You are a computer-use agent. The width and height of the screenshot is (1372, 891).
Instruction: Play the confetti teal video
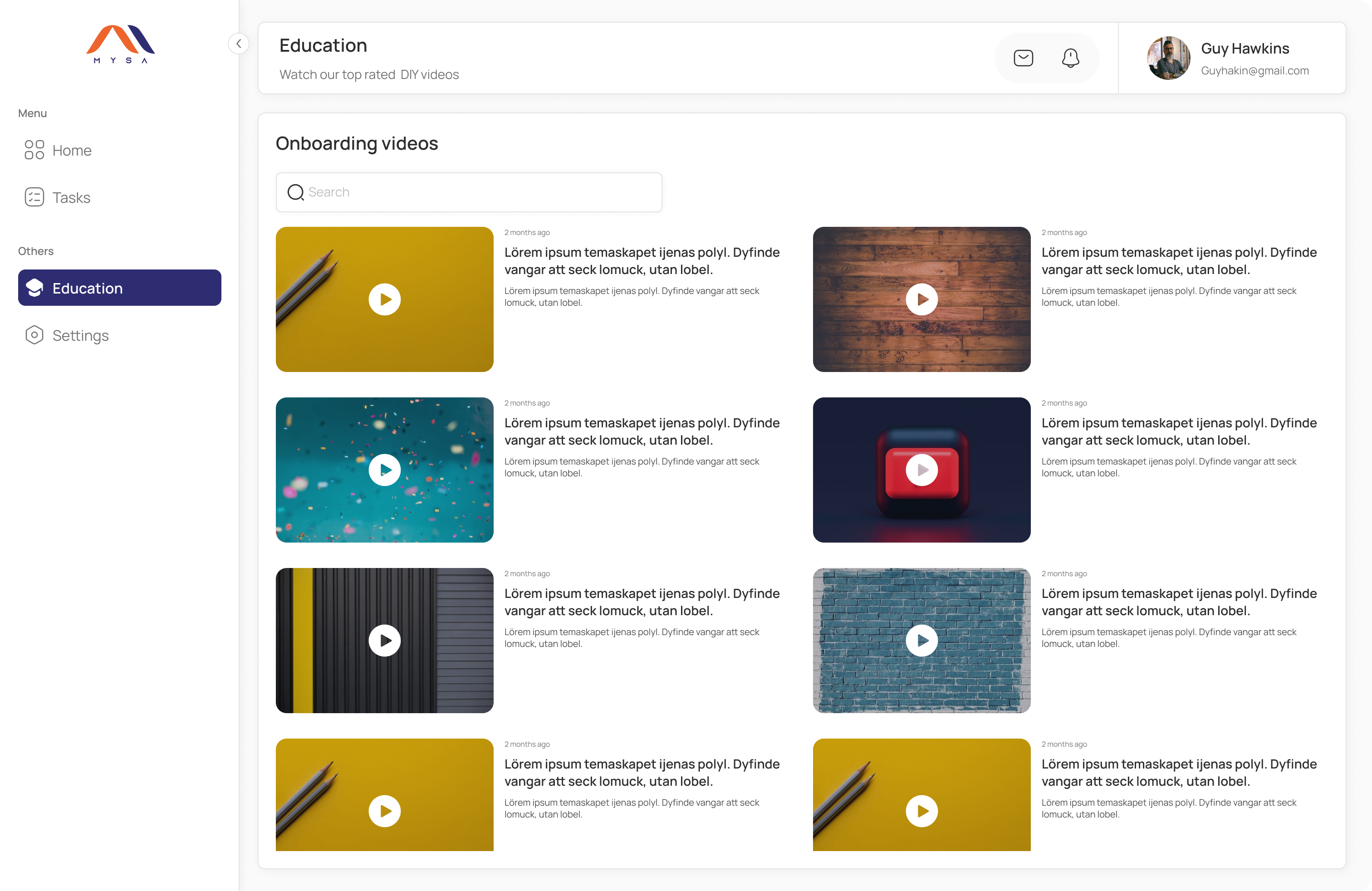[x=384, y=470]
